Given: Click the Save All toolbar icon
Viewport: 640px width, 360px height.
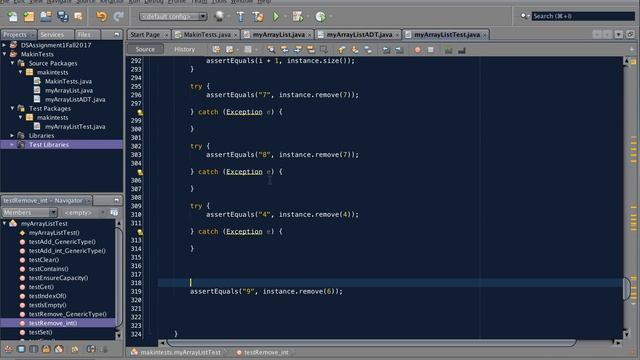Looking at the screenshot, I should coord(62,16).
